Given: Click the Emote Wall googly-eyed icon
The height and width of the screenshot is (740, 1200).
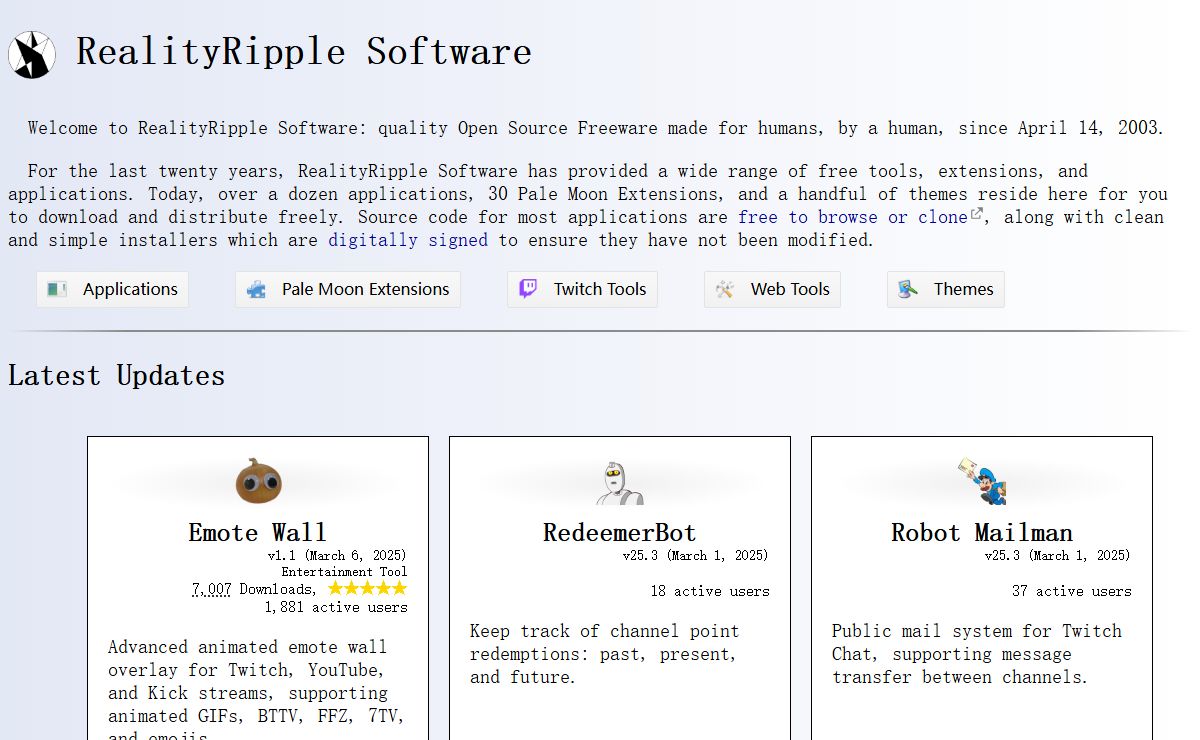Looking at the screenshot, I should 259,481.
